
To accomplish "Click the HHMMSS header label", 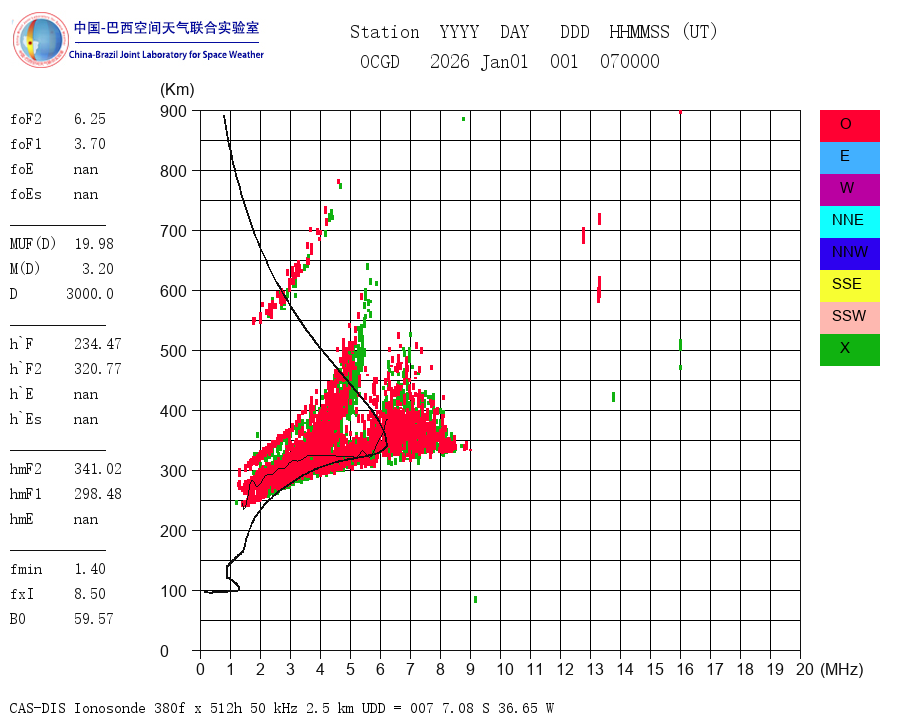I will pyautogui.click(x=639, y=32).
